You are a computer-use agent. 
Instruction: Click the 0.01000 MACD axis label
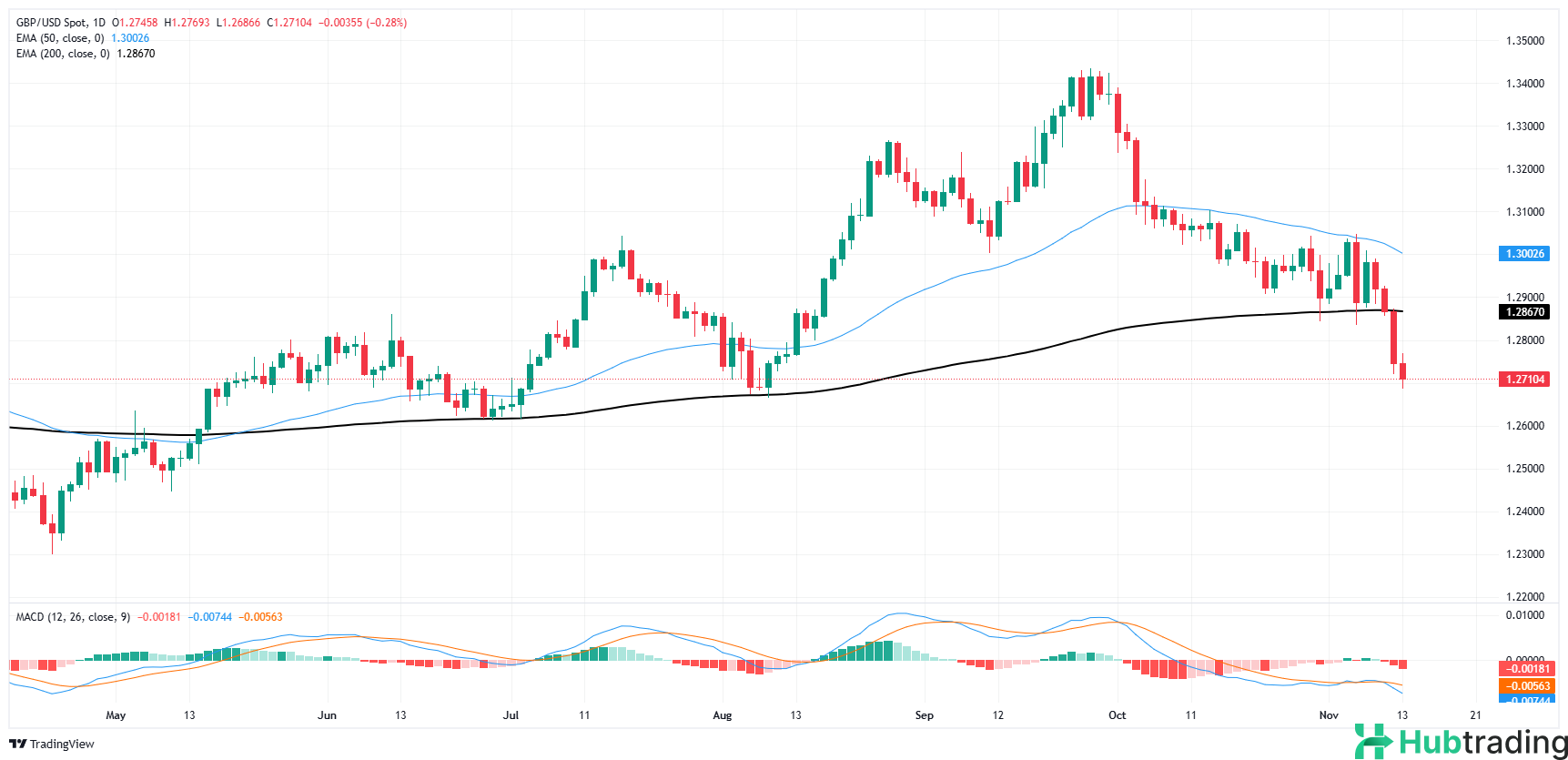click(x=1524, y=615)
